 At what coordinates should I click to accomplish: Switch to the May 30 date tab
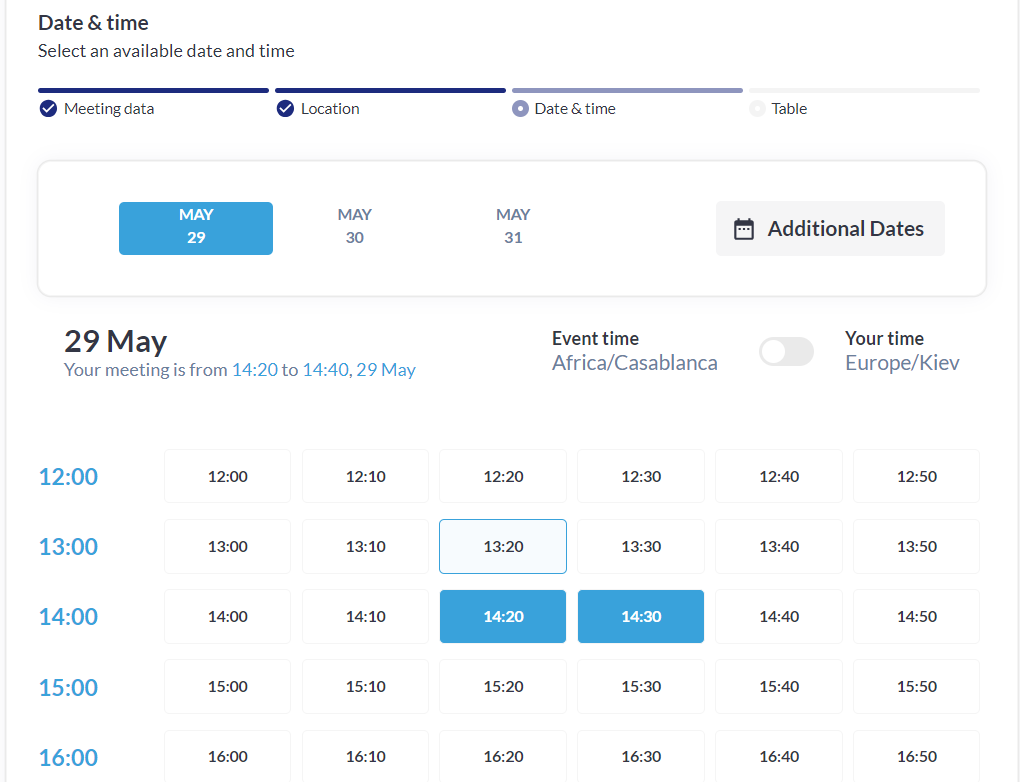pyautogui.click(x=354, y=226)
